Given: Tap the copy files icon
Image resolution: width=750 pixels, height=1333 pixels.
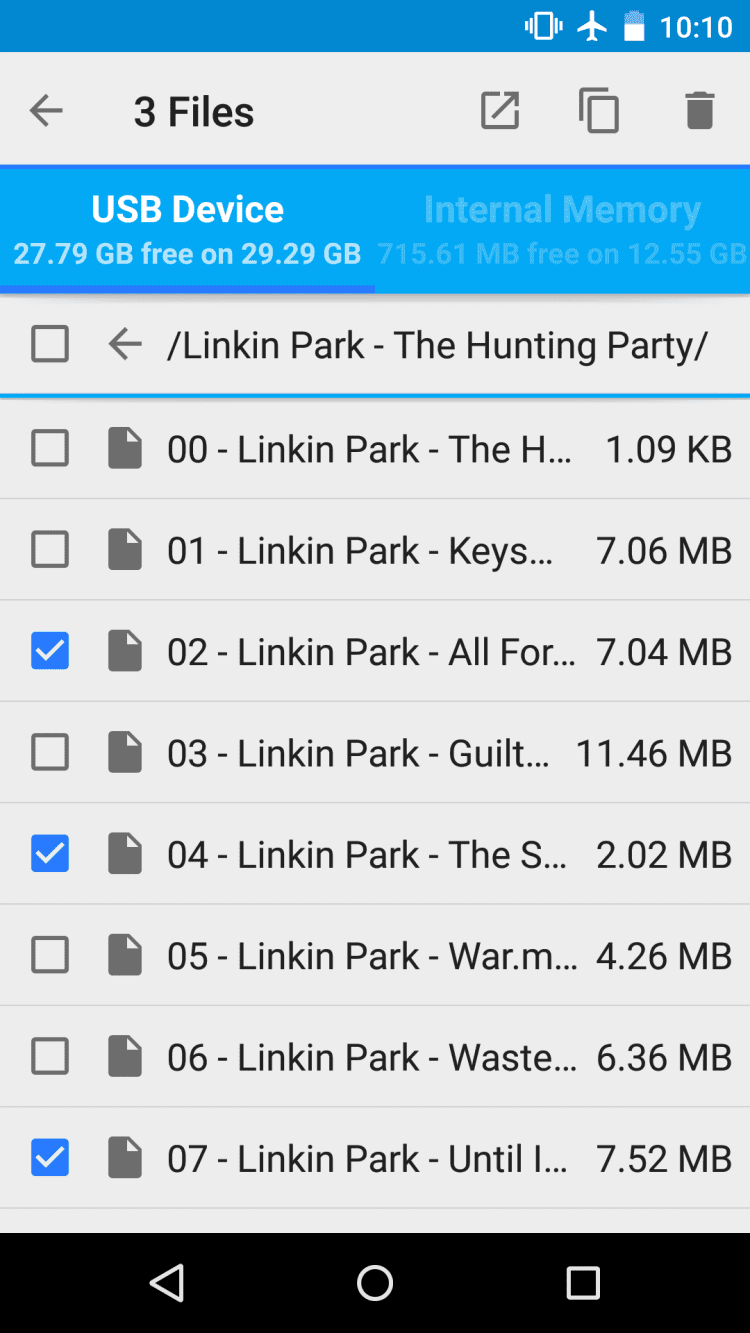Looking at the screenshot, I should point(599,111).
